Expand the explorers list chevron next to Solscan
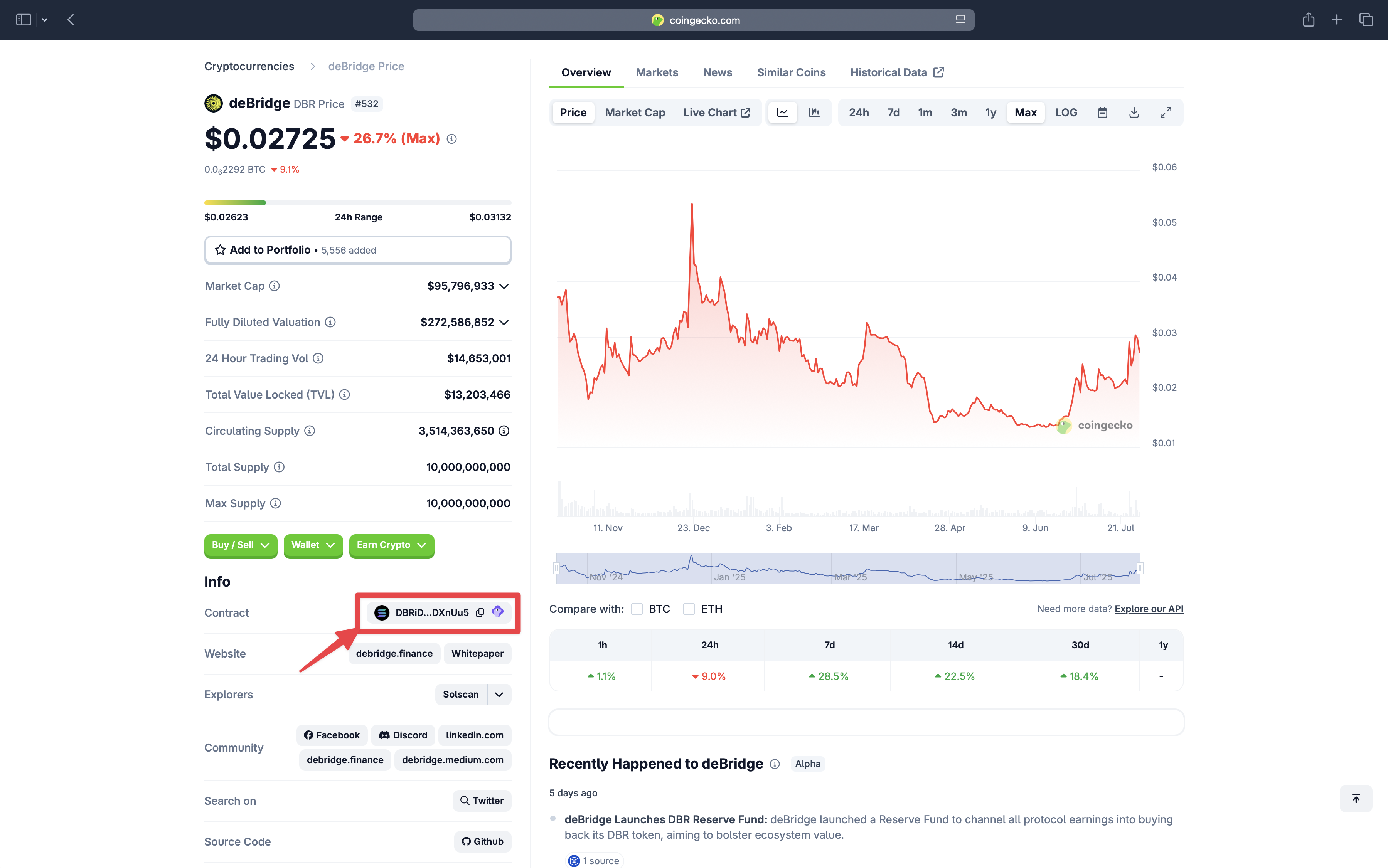Viewport: 1388px width, 868px height. point(500,695)
